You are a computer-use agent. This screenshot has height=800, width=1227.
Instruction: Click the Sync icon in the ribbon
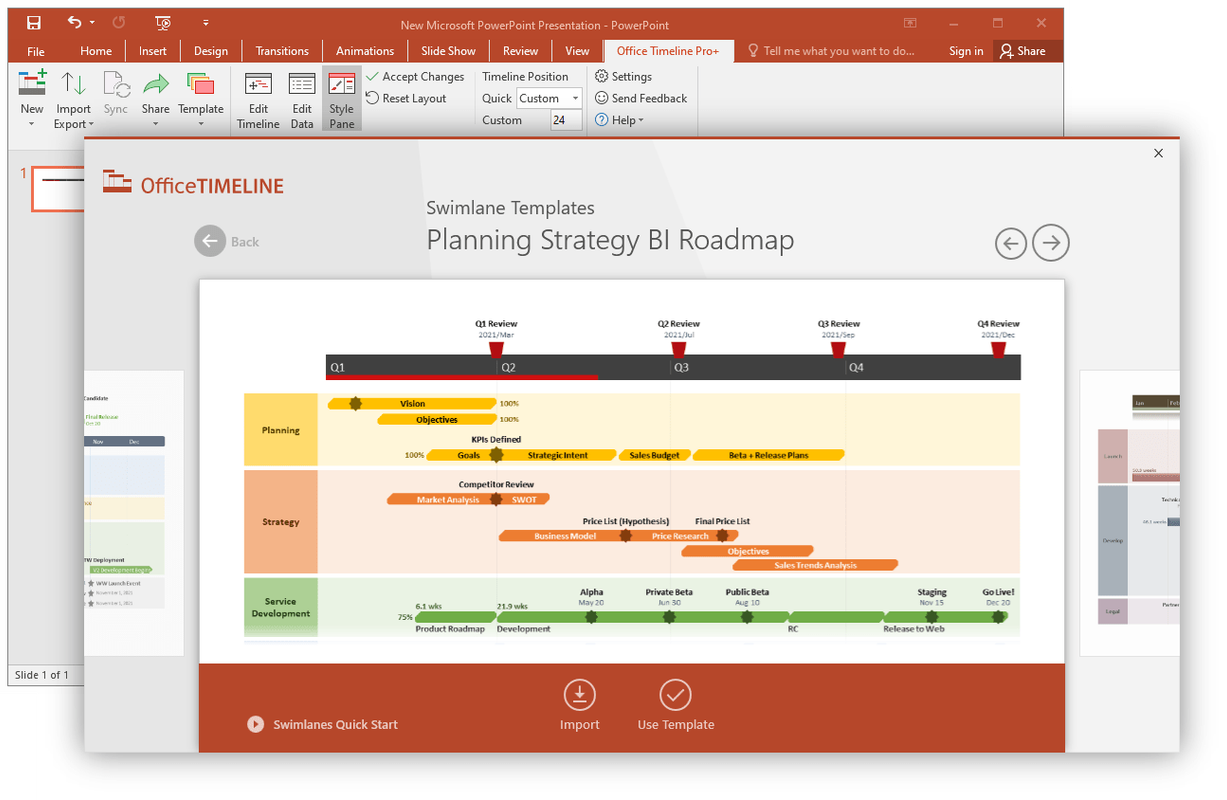(116, 92)
